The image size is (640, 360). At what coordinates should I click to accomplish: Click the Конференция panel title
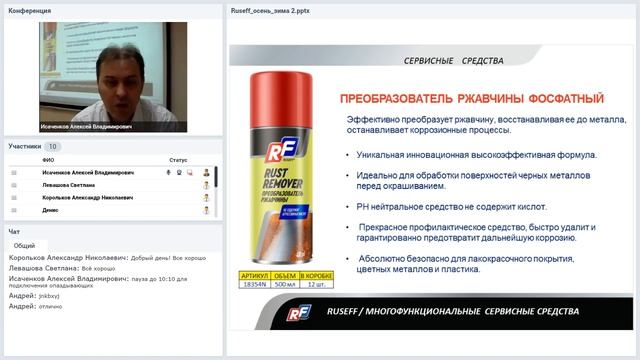[x=29, y=11]
